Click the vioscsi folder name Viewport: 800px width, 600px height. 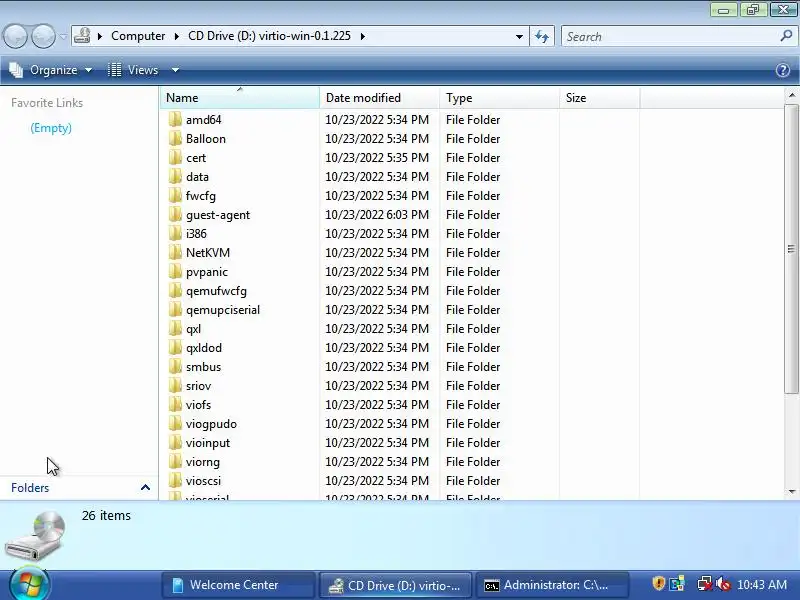pyautogui.click(x=204, y=481)
